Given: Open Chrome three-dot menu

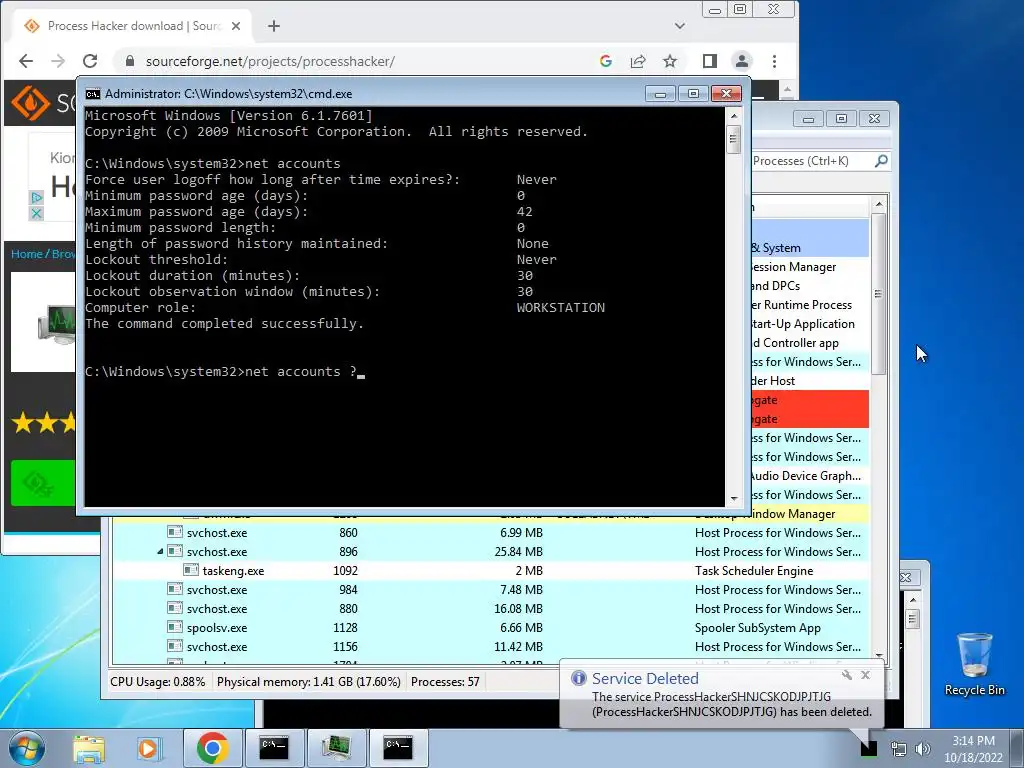Looking at the screenshot, I should (775, 61).
